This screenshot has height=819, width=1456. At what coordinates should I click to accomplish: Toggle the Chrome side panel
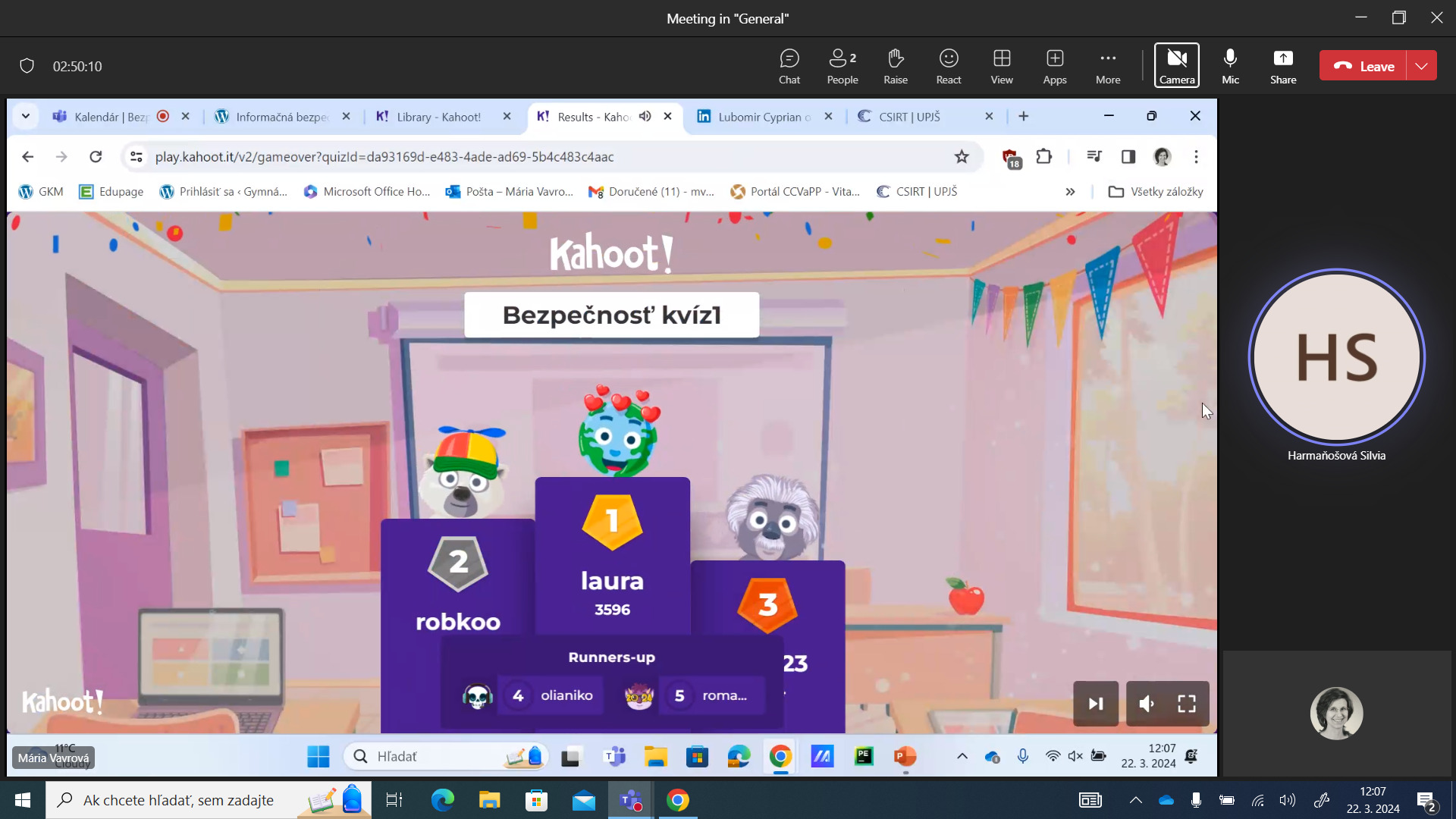coord(1128,156)
